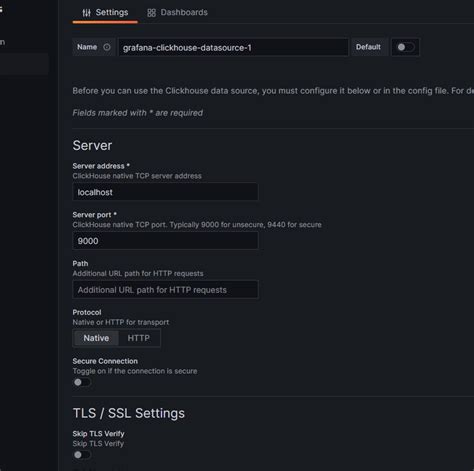Viewport: 474px width, 471px height.
Task: Click the sidebar item ending in 'n'
Action: coord(2,42)
